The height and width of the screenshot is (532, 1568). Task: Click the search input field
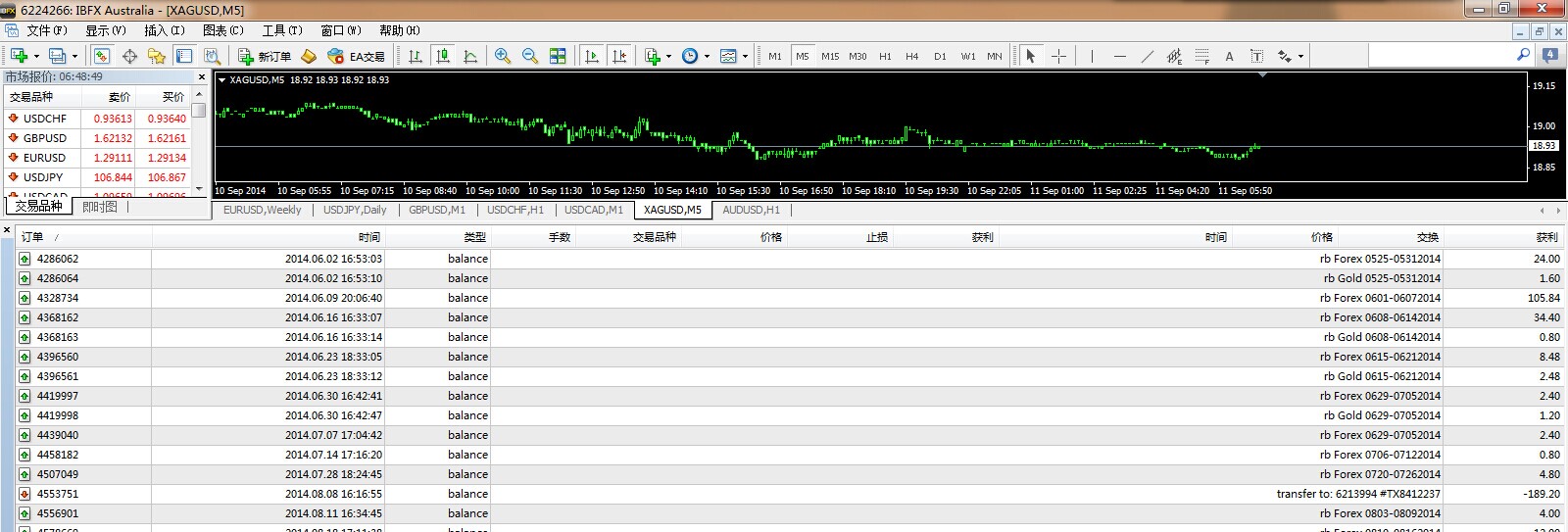[x=1441, y=56]
